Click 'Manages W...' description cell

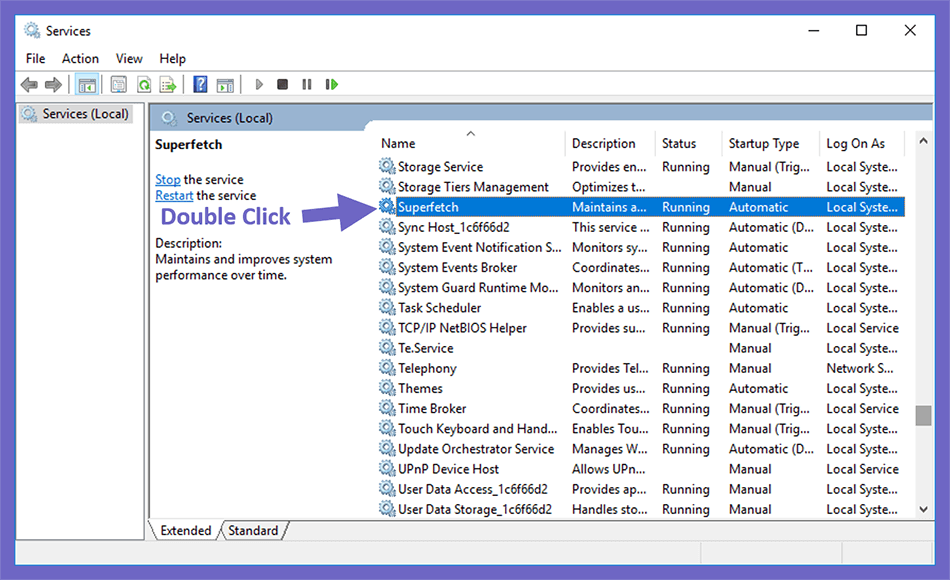tap(610, 448)
